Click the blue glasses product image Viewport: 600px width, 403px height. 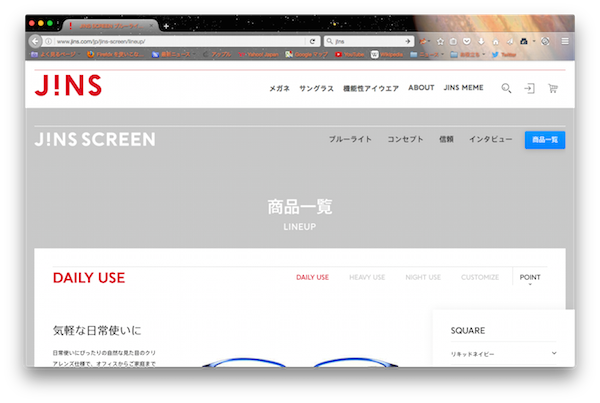tap(300, 362)
